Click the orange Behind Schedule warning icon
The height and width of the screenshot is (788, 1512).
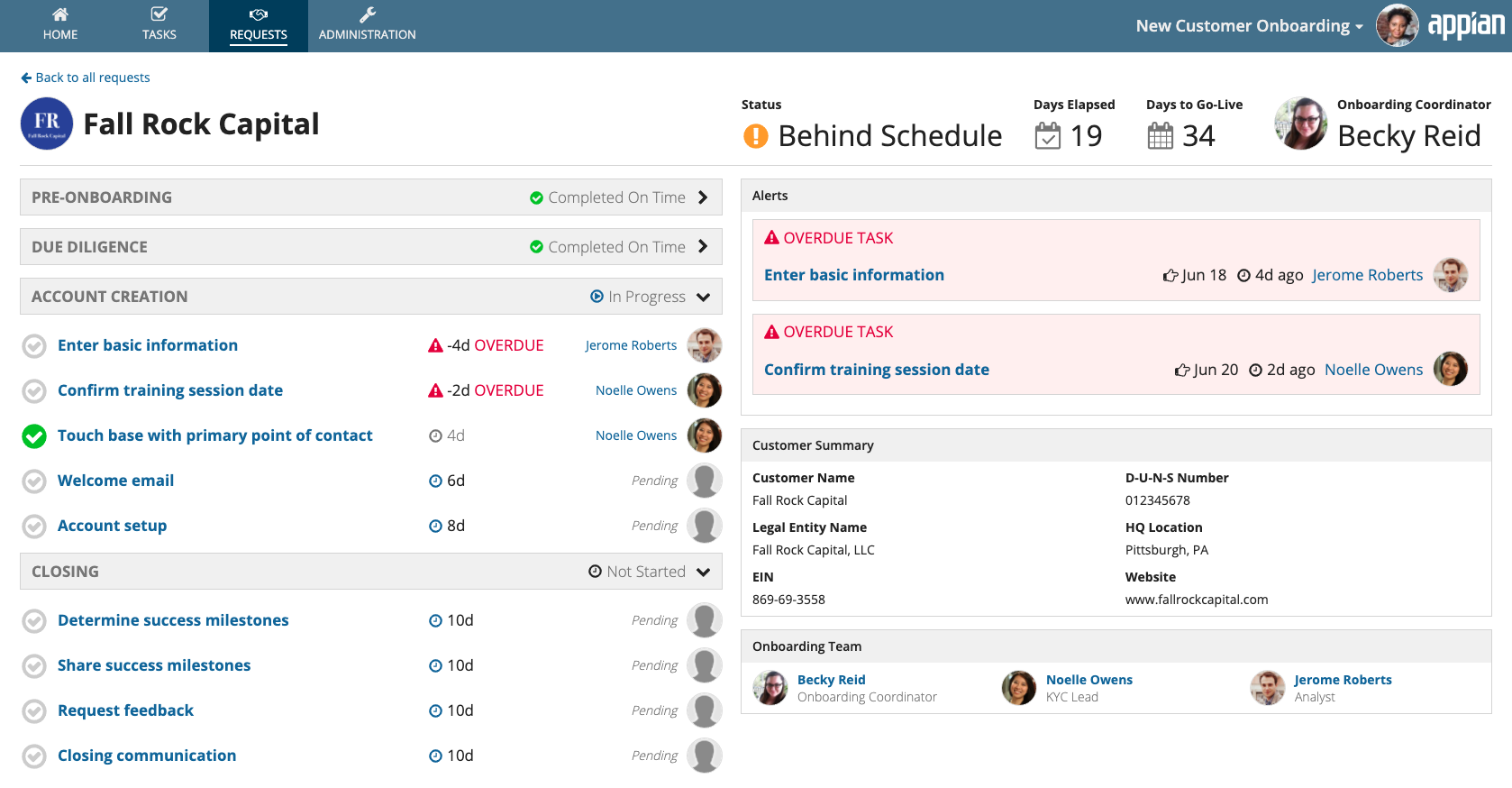pos(755,136)
